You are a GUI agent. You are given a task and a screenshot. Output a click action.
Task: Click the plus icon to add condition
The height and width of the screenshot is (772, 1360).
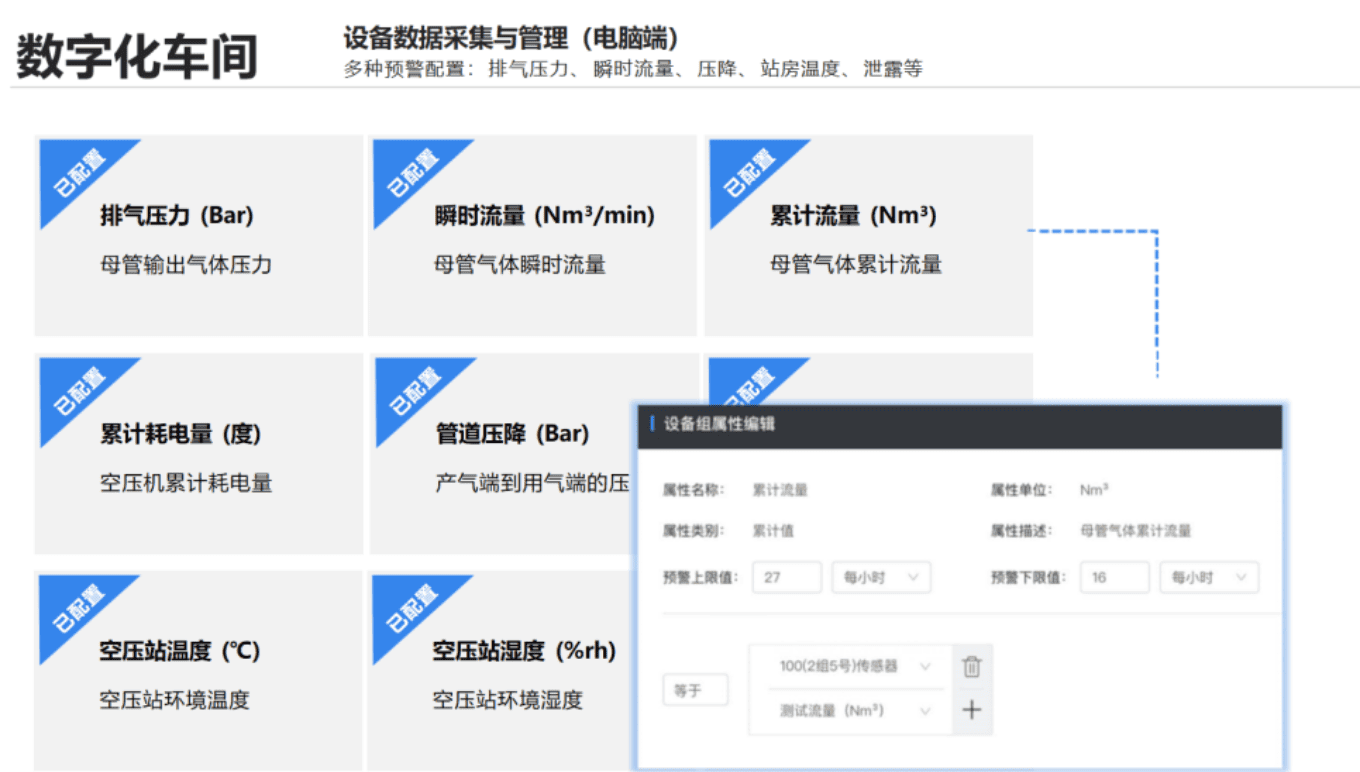point(971,710)
